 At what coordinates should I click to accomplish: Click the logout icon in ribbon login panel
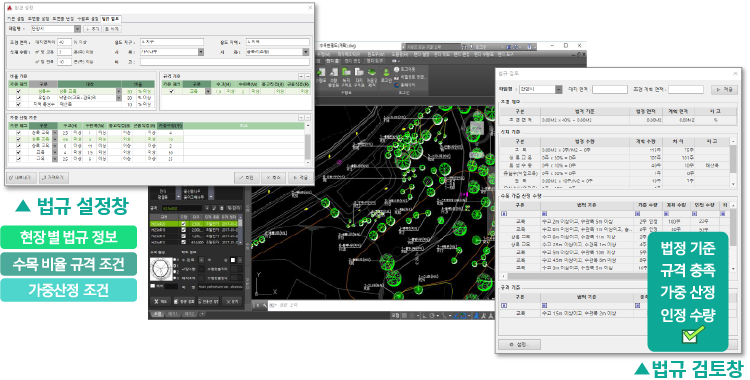pyautogui.click(x=397, y=69)
